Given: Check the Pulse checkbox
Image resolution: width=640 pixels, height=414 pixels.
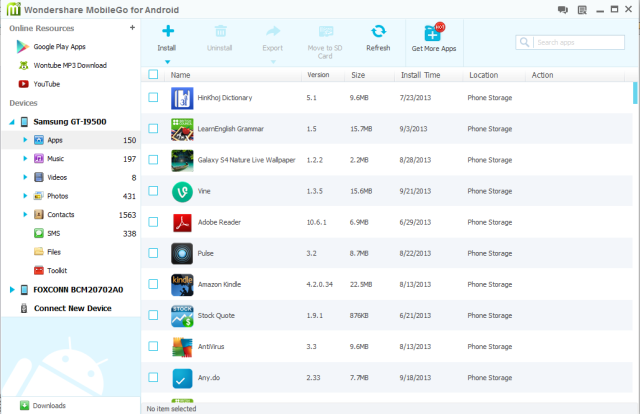Looking at the screenshot, I should click(x=153, y=253).
